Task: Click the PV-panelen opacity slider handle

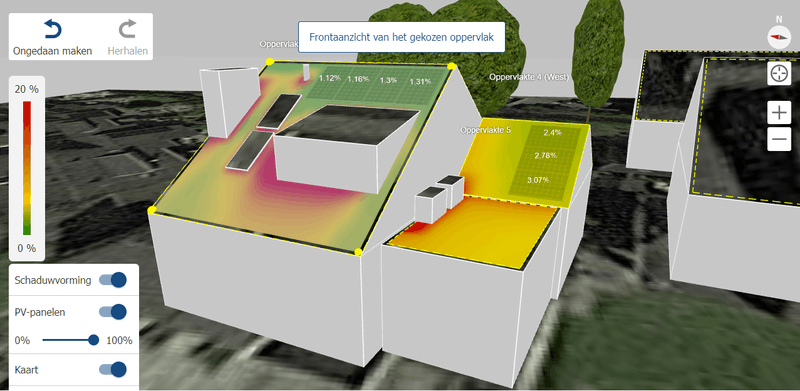Action: pos(93,340)
